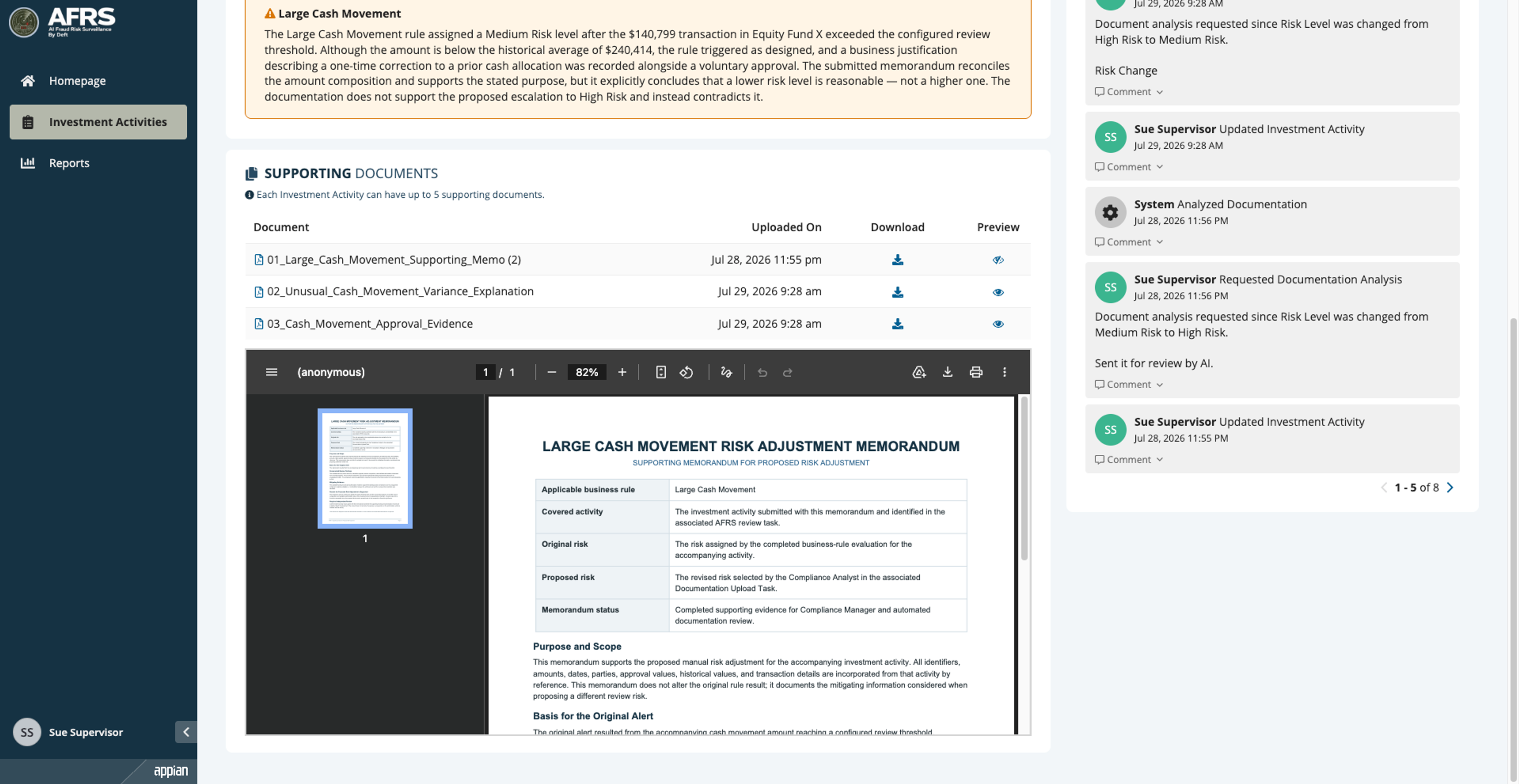1519x784 pixels.
Task: Click the Uploaded On column header
Action: 786,228
